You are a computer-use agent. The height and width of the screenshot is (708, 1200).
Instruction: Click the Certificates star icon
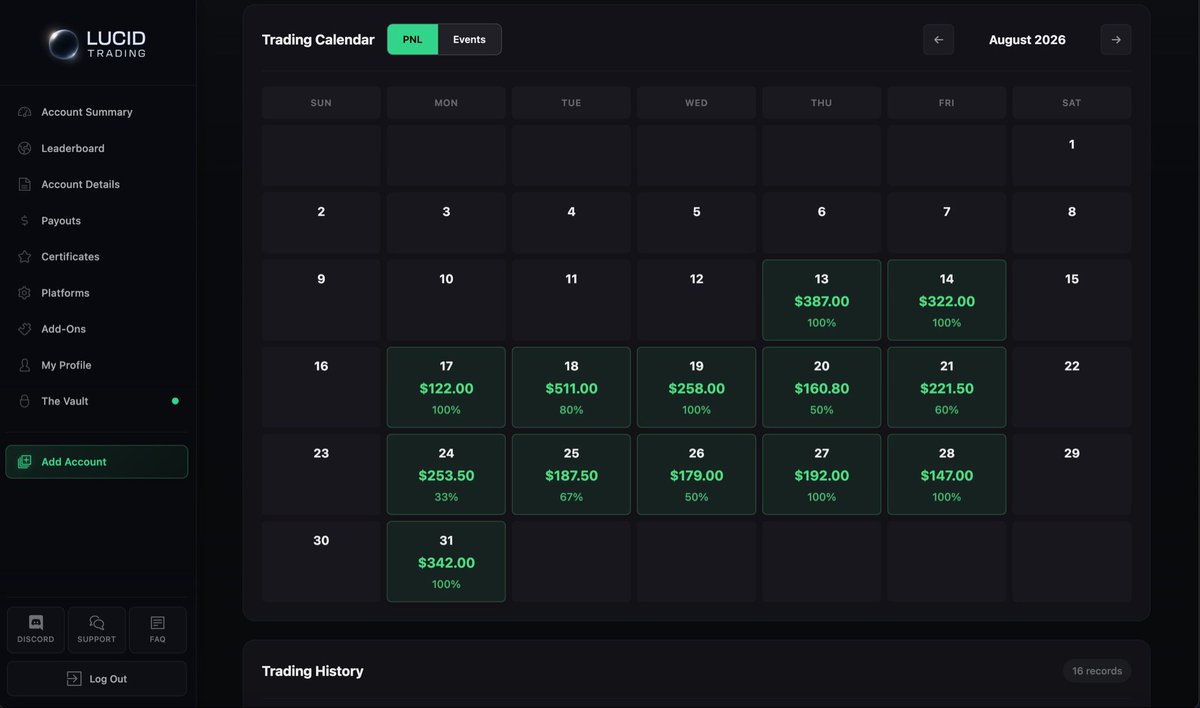coord(25,256)
